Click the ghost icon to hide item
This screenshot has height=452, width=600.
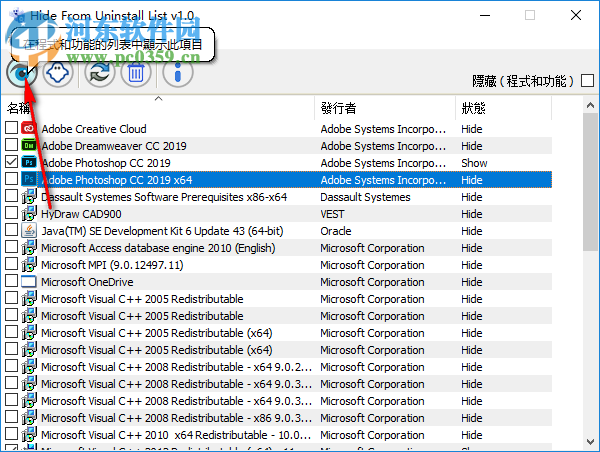pos(58,72)
